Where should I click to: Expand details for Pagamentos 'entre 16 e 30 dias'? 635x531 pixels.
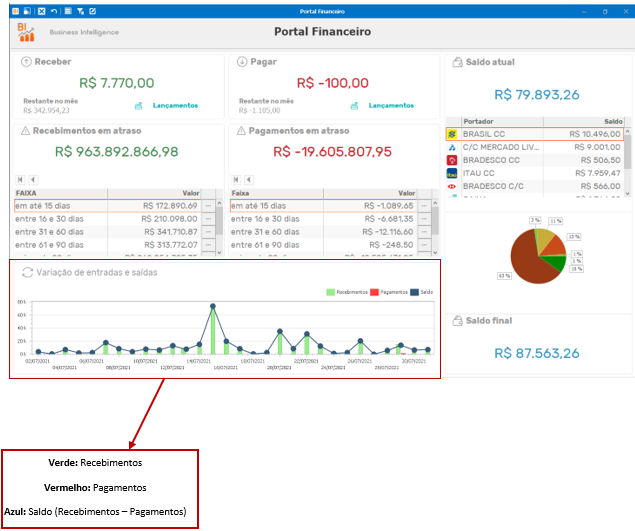click(424, 219)
